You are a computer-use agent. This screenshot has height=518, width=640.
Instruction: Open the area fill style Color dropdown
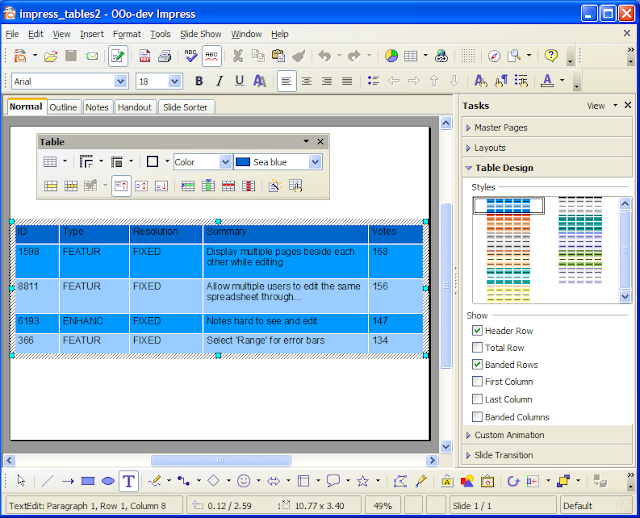[225, 162]
